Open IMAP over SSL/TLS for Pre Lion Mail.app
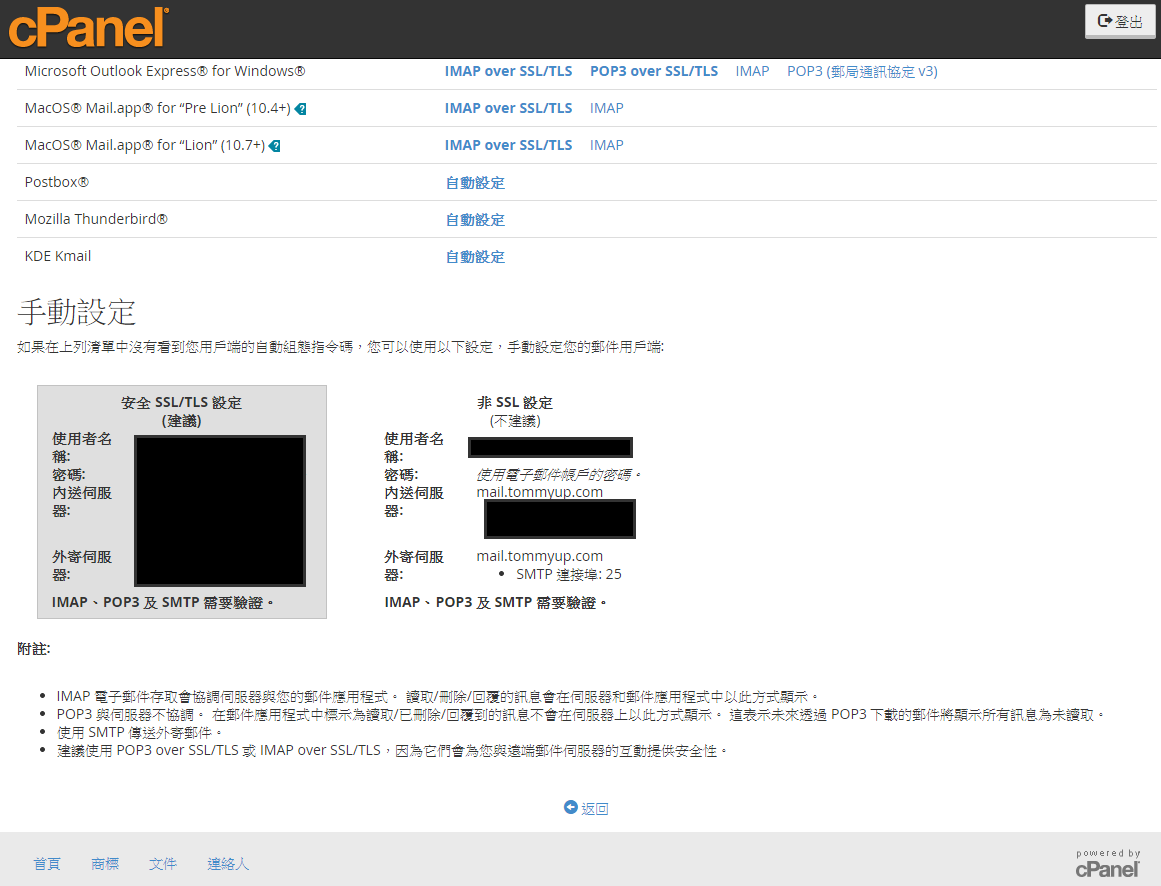The height and width of the screenshot is (886, 1161). (508, 108)
